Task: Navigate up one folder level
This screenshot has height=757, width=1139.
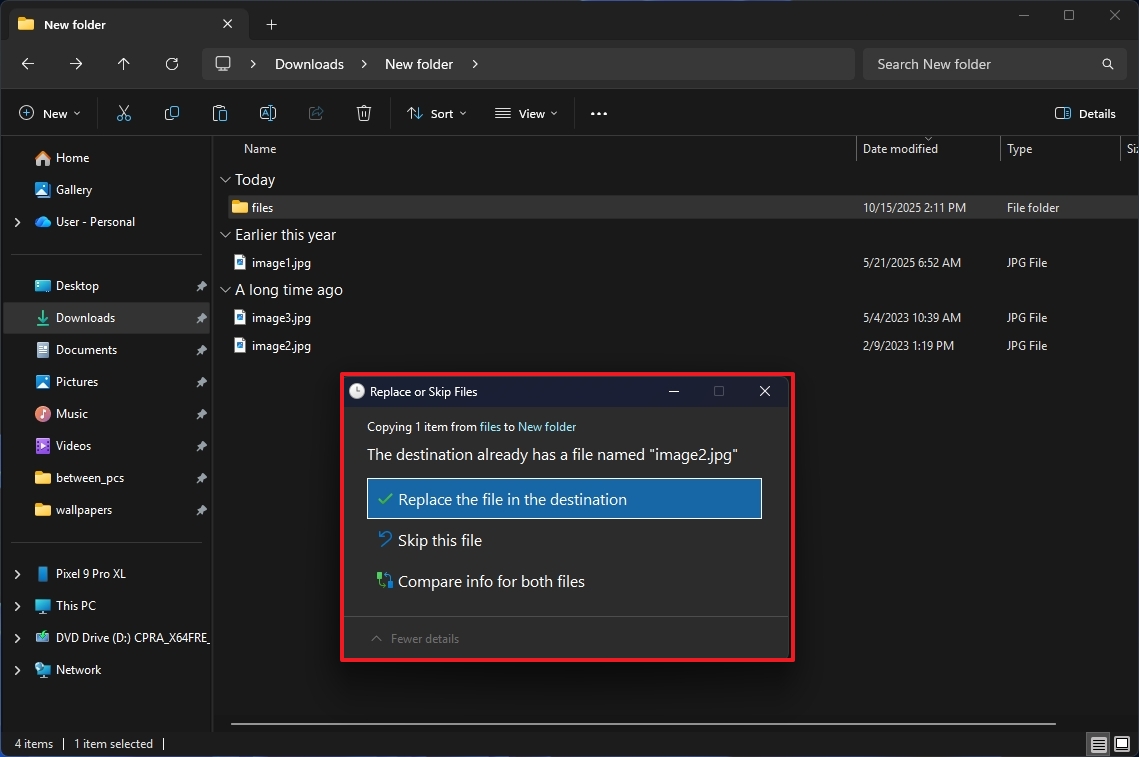Action: [x=123, y=63]
